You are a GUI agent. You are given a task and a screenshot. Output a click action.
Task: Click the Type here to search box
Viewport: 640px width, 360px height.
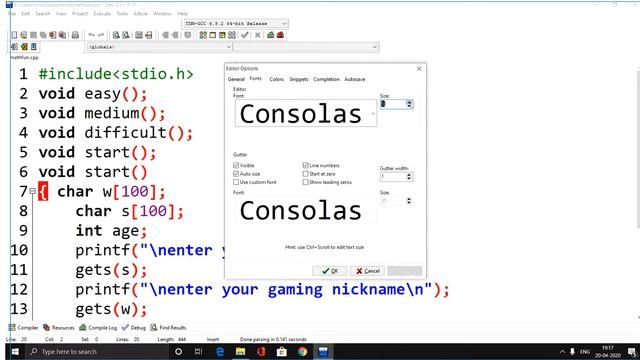coord(97,351)
